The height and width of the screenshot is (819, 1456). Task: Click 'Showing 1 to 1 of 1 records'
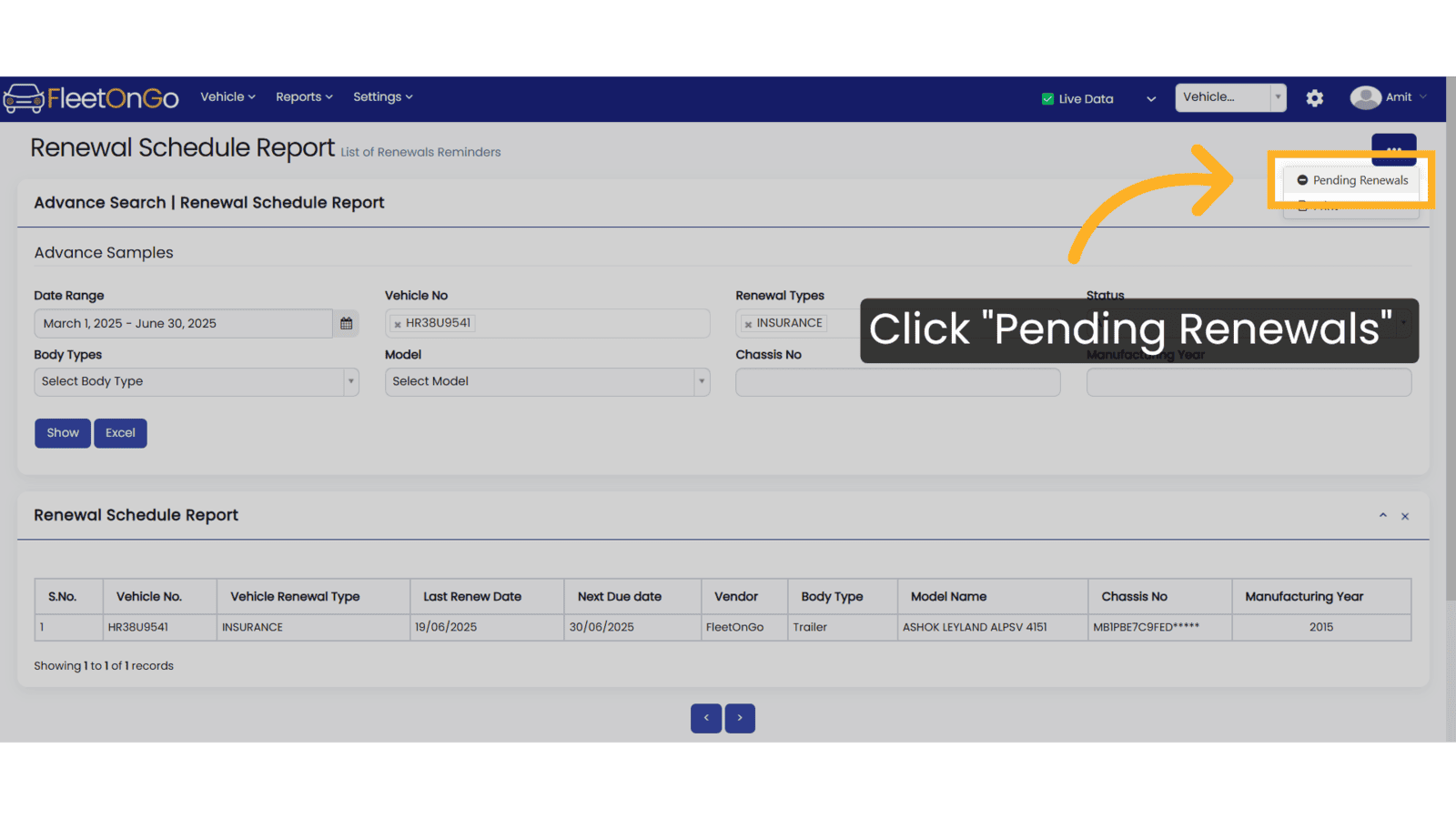pyautogui.click(x=104, y=666)
